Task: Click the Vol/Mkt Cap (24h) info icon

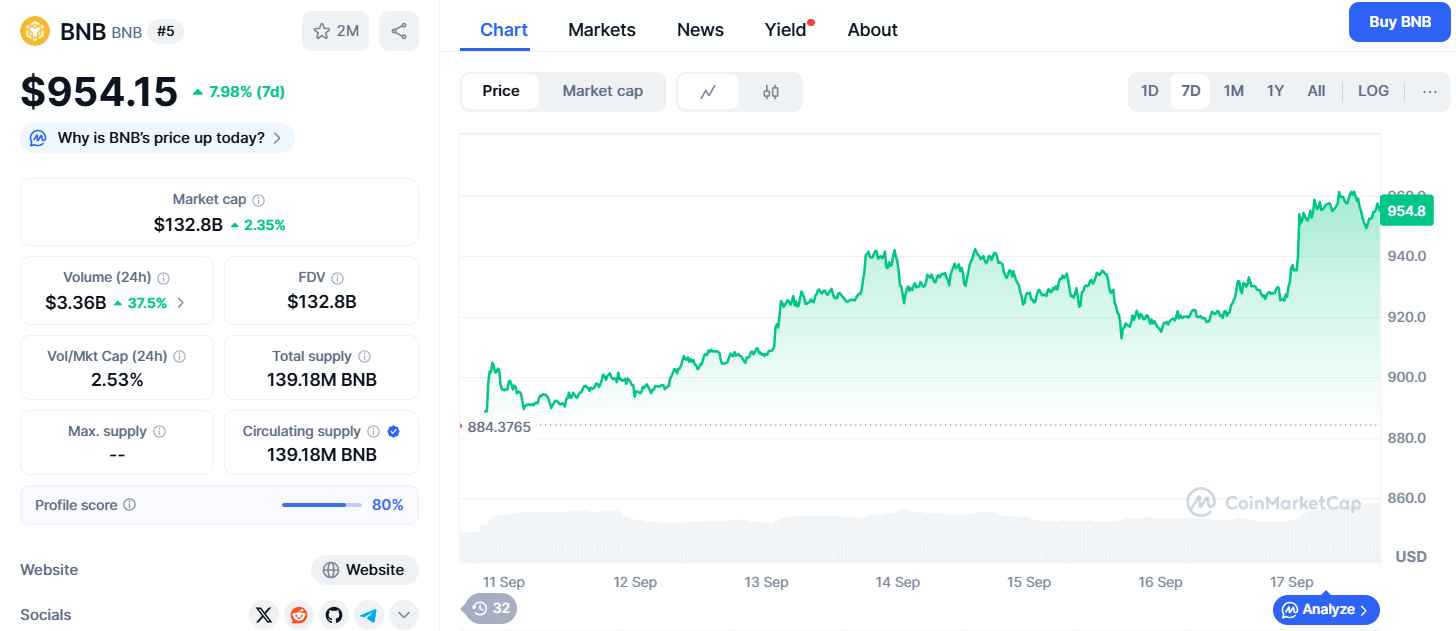Action: point(179,356)
